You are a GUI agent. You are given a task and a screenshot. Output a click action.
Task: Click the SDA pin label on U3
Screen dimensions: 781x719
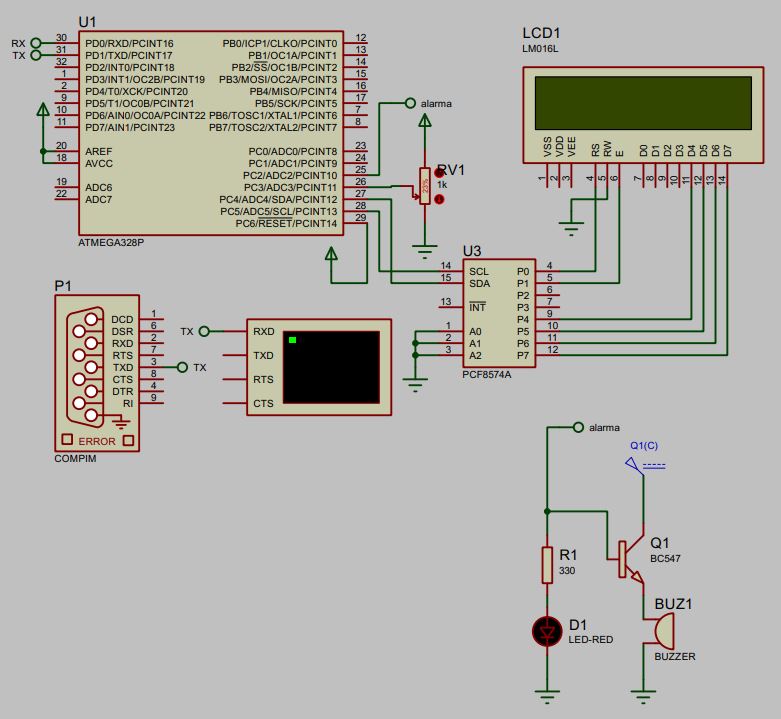point(479,283)
